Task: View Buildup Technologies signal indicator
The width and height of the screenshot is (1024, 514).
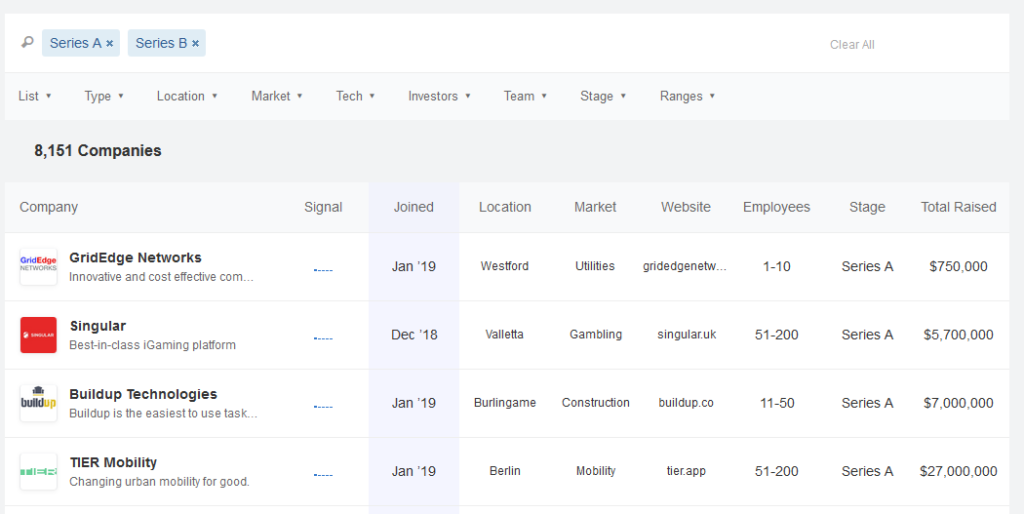Action: 323,407
